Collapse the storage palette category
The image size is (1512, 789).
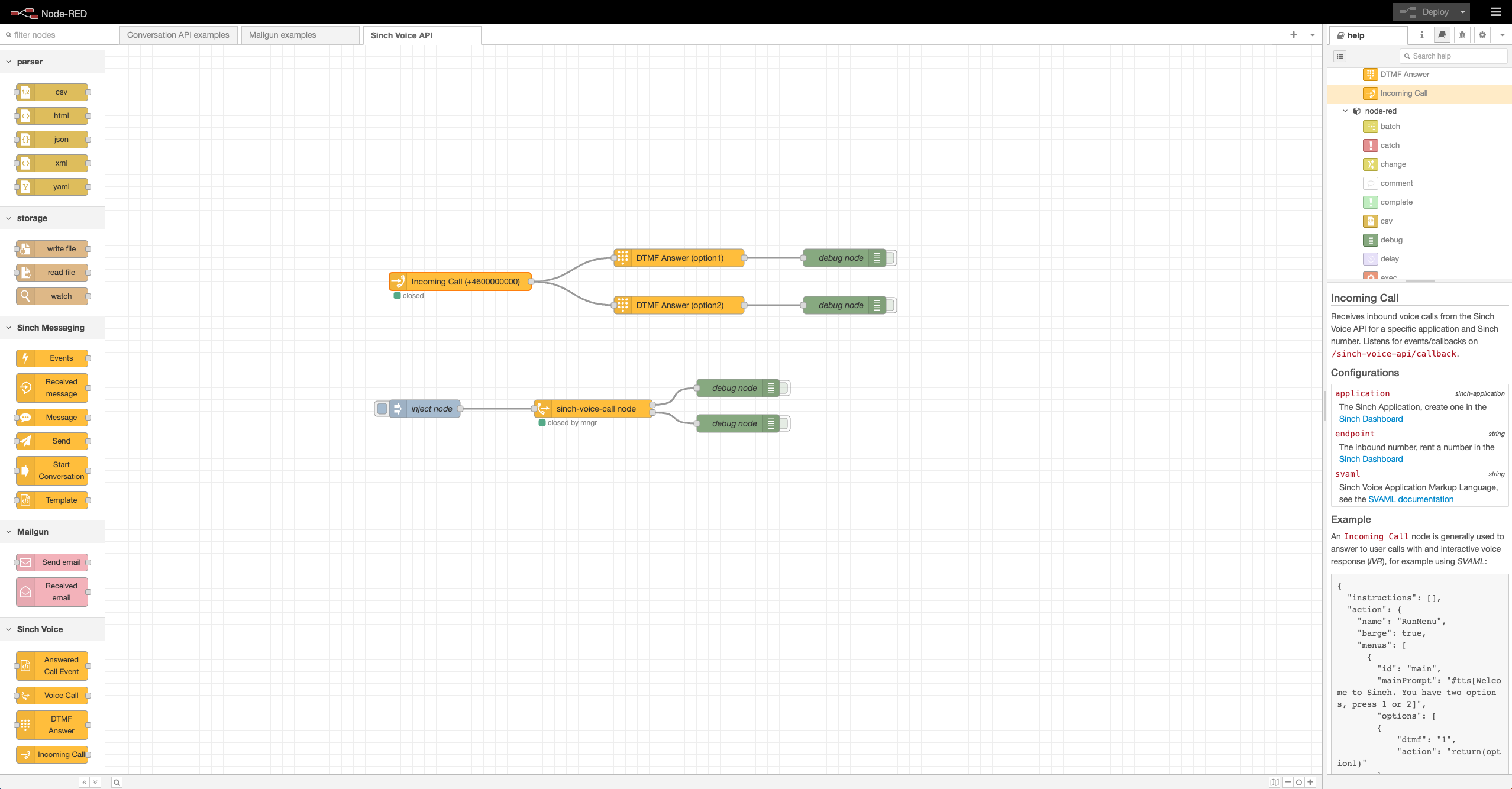pos(52,218)
